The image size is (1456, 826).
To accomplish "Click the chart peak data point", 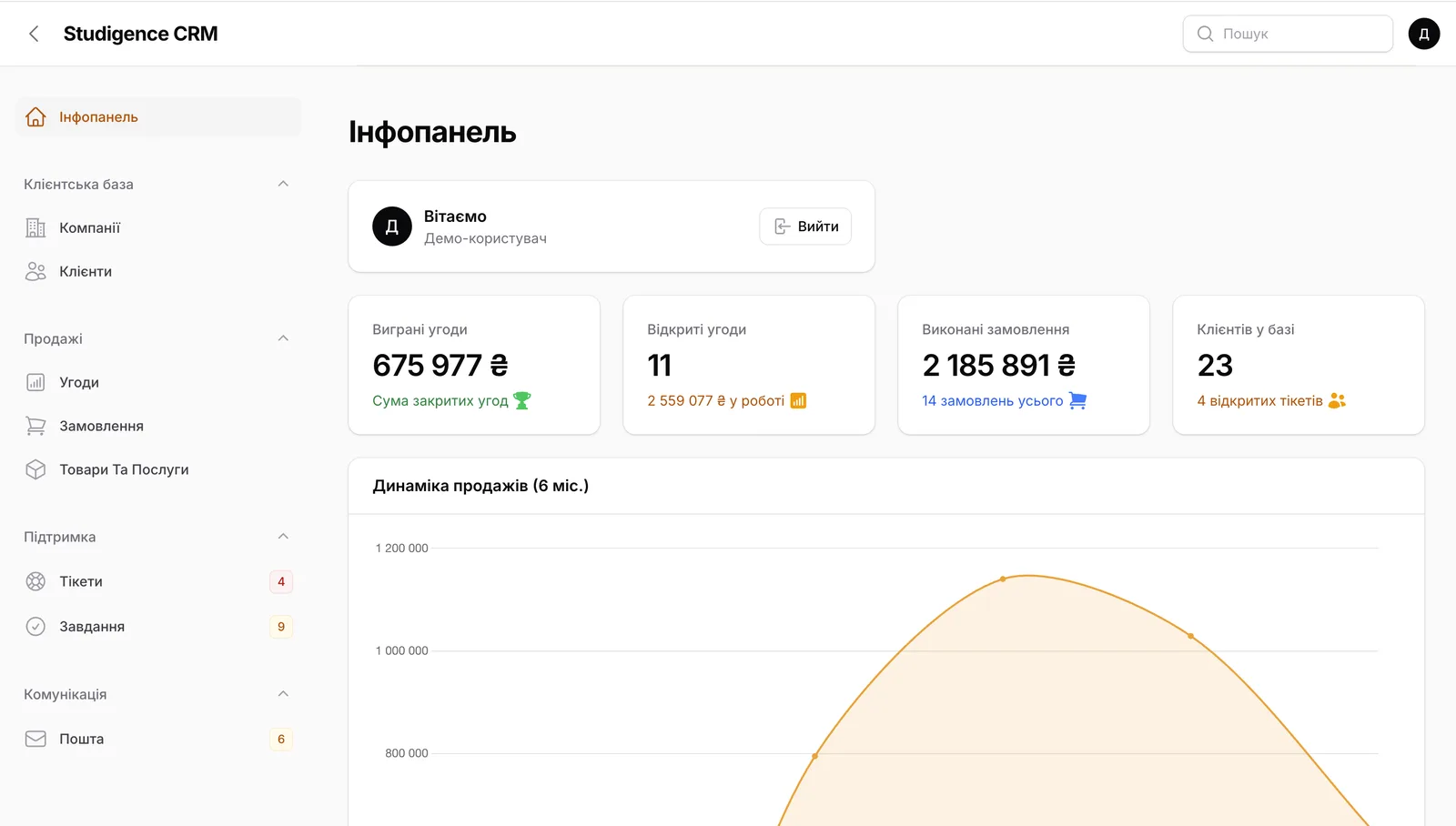I will coord(1003,579).
